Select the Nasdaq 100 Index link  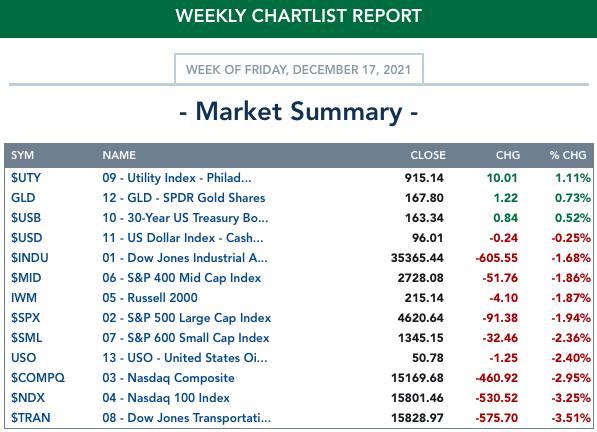pos(166,398)
